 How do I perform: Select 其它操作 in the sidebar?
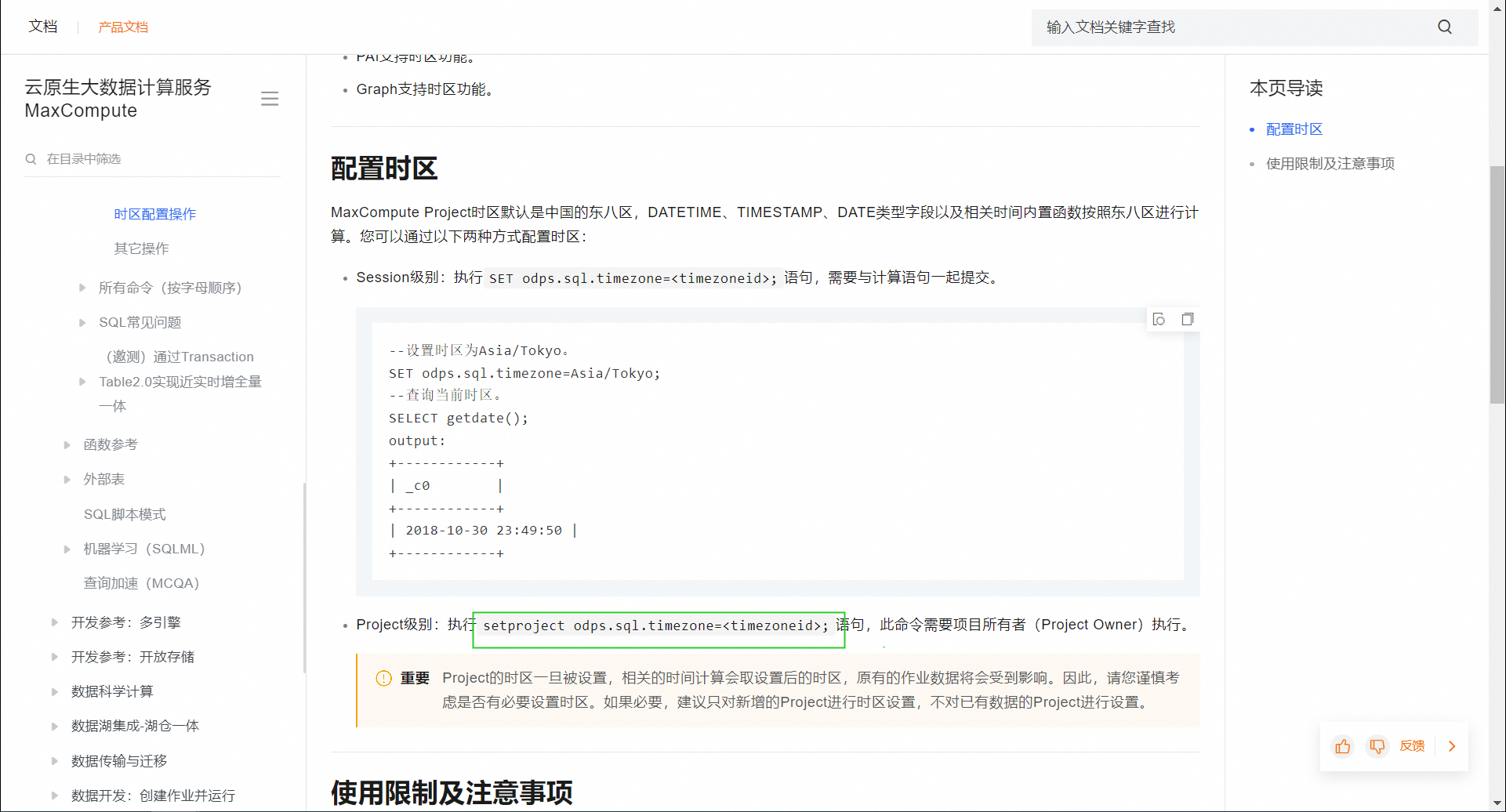point(141,248)
